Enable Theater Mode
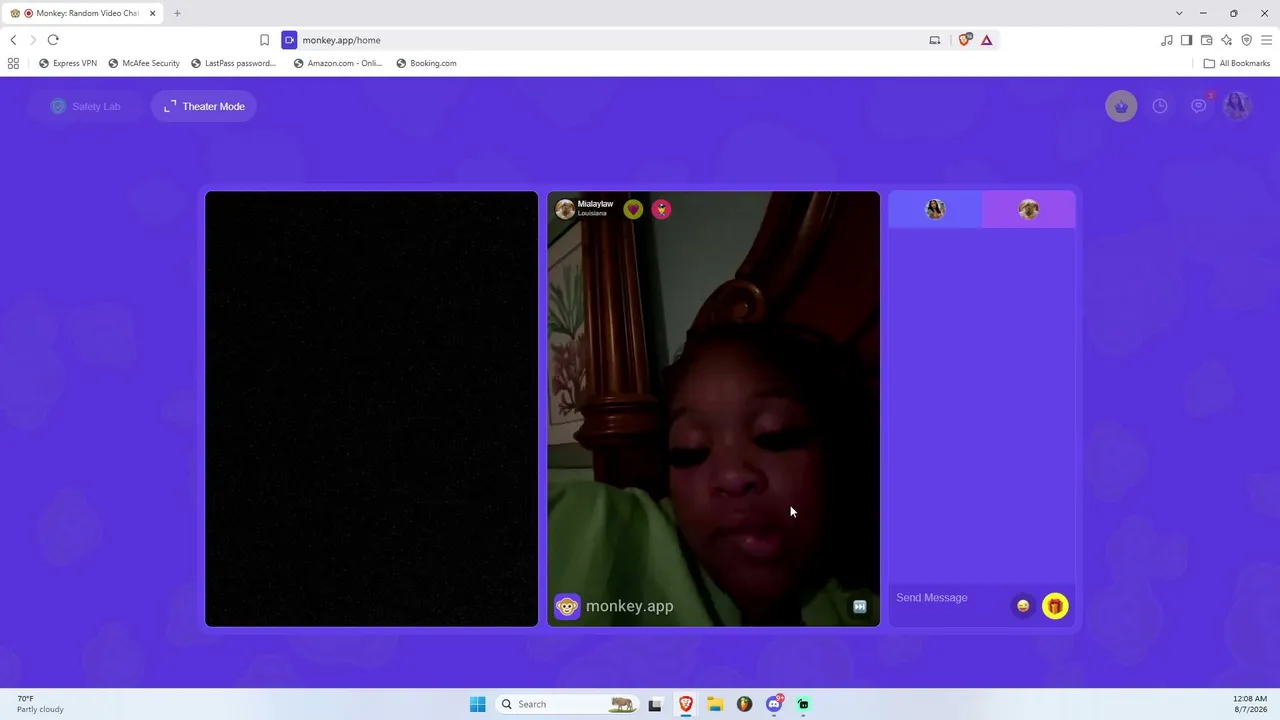Viewport: 1280px width, 720px height. (x=204, y=106)
